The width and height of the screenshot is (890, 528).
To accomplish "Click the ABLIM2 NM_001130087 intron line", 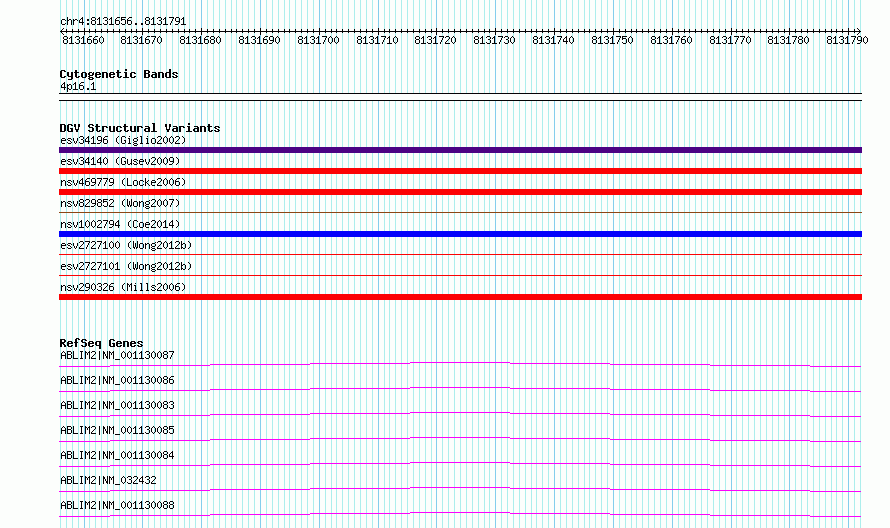I will click(x=460, y=364).
